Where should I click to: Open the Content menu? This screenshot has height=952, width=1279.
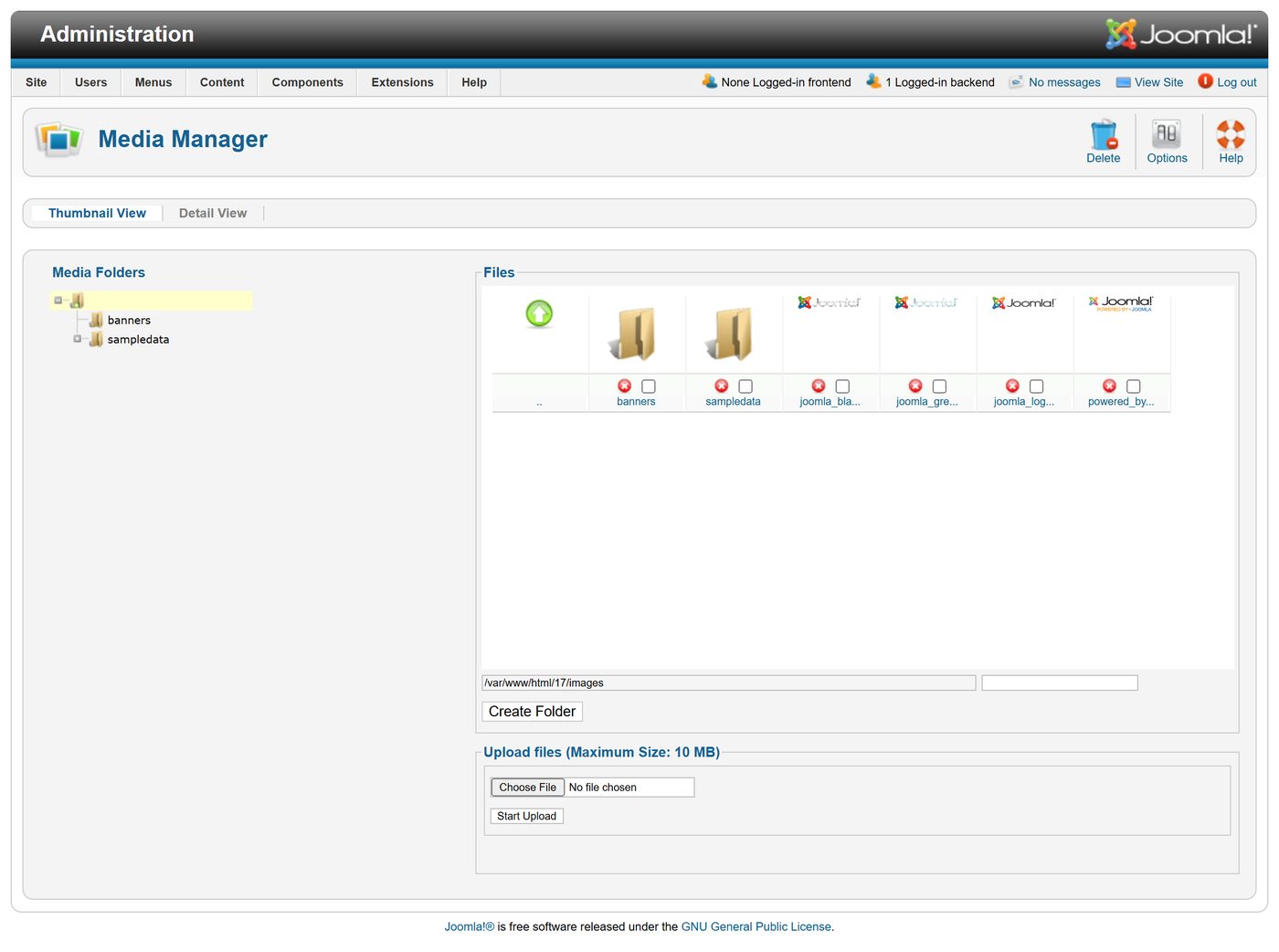[222, 82]
